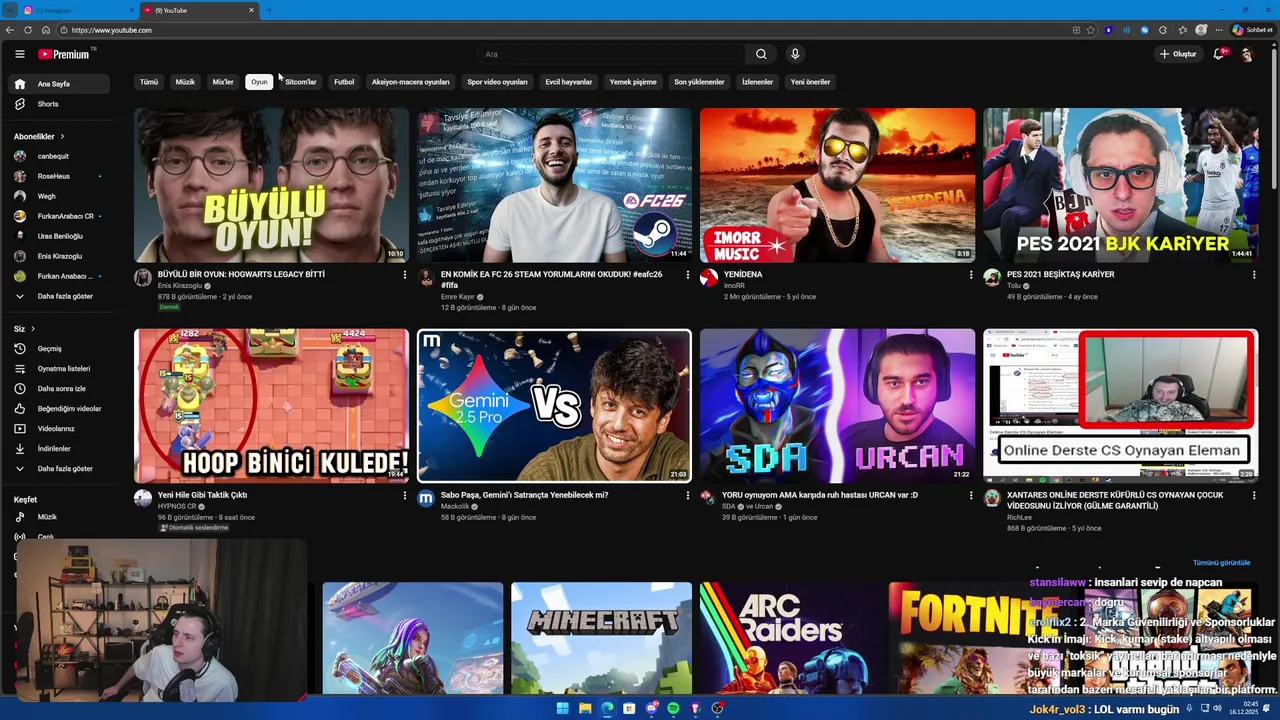Open more options for Hogwarts Legacy video
This screenshot has width=1280, height=720.
pyautogui.click(x=404, y=275)
